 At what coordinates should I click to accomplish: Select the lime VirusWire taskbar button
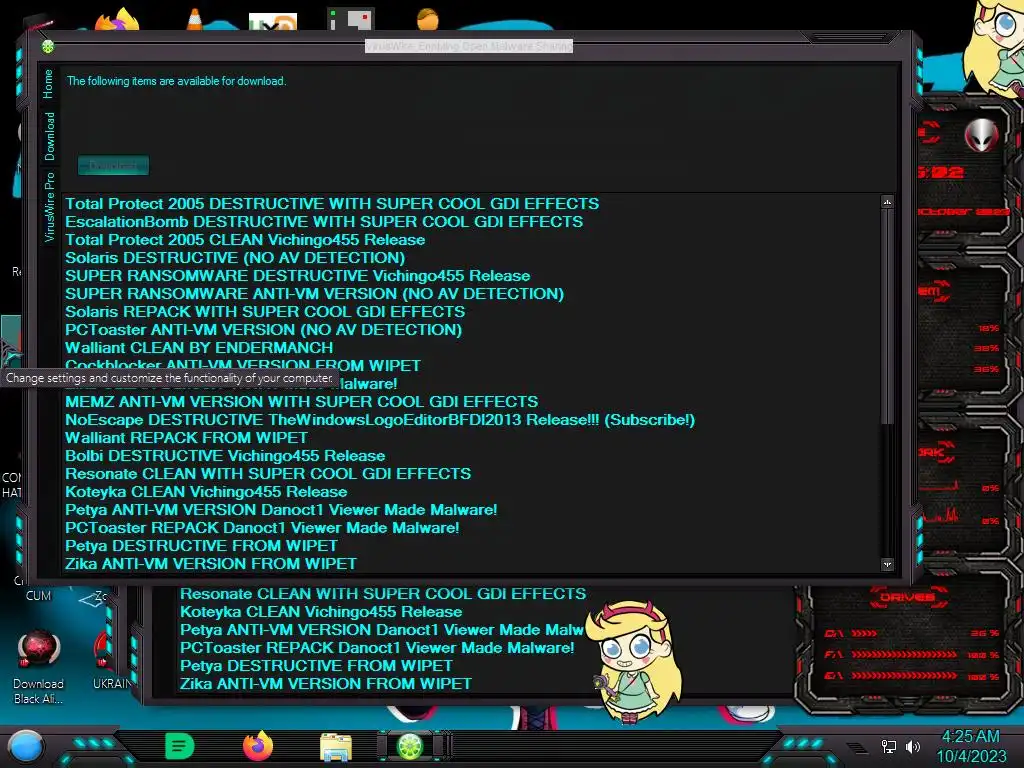[411, 746]
